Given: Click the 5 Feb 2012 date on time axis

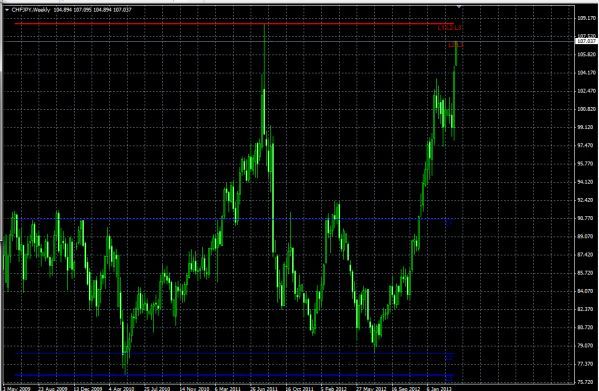Looking at the screenshot, I should tap(333, 388).
